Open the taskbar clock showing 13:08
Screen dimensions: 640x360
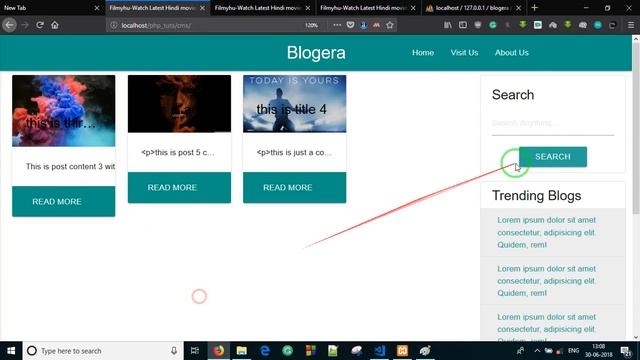click(598, 351)
